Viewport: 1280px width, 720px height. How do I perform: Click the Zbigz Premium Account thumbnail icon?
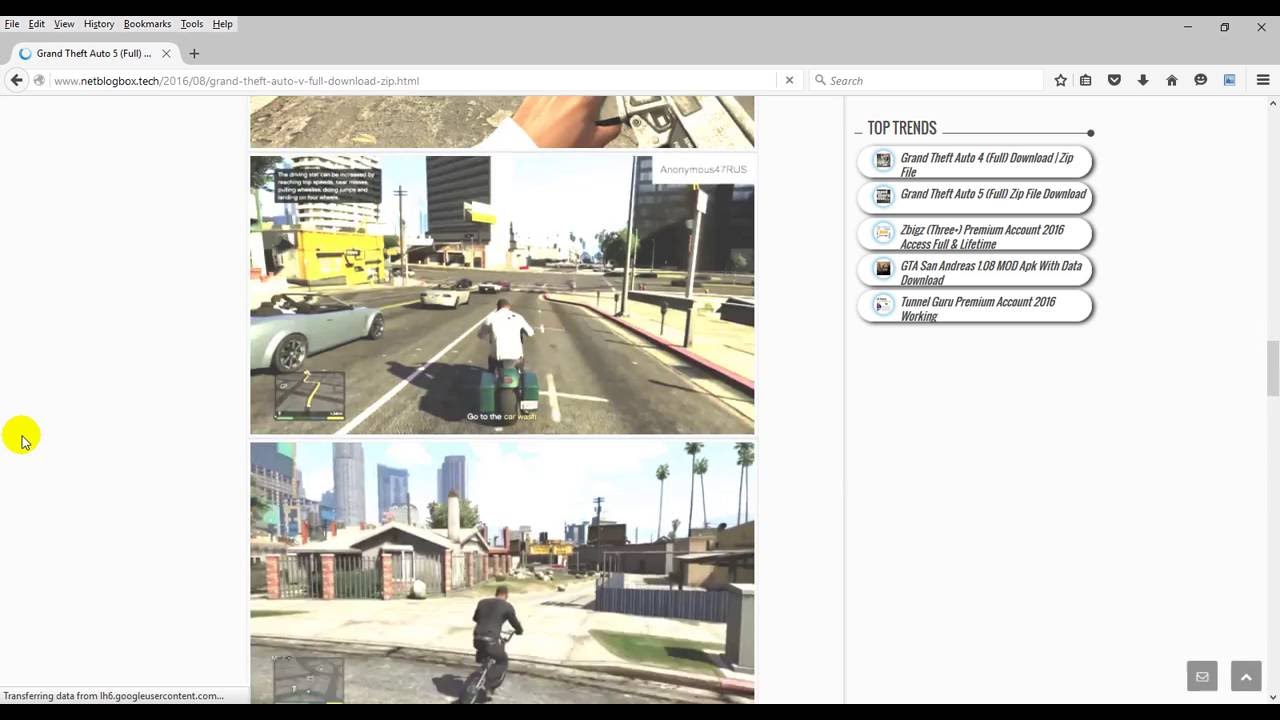click(x=883, y=232)
